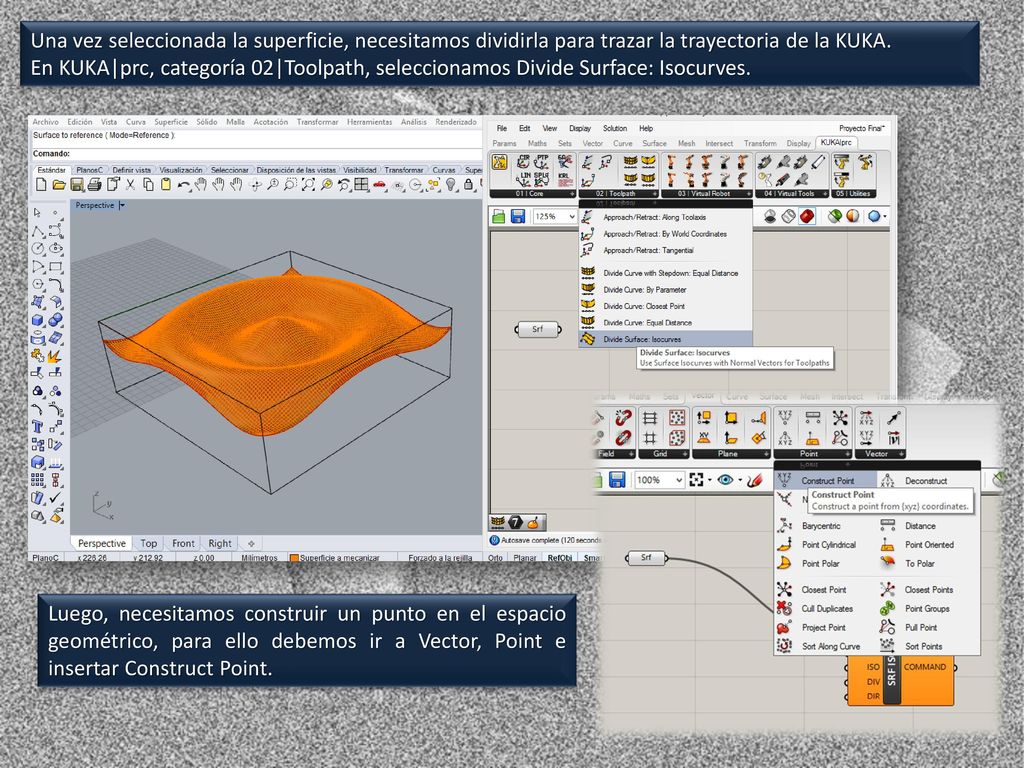Click the four-viewport layout icon in Rhino
The width and height of the screenshot is (1024, 768).
(361, 185)
